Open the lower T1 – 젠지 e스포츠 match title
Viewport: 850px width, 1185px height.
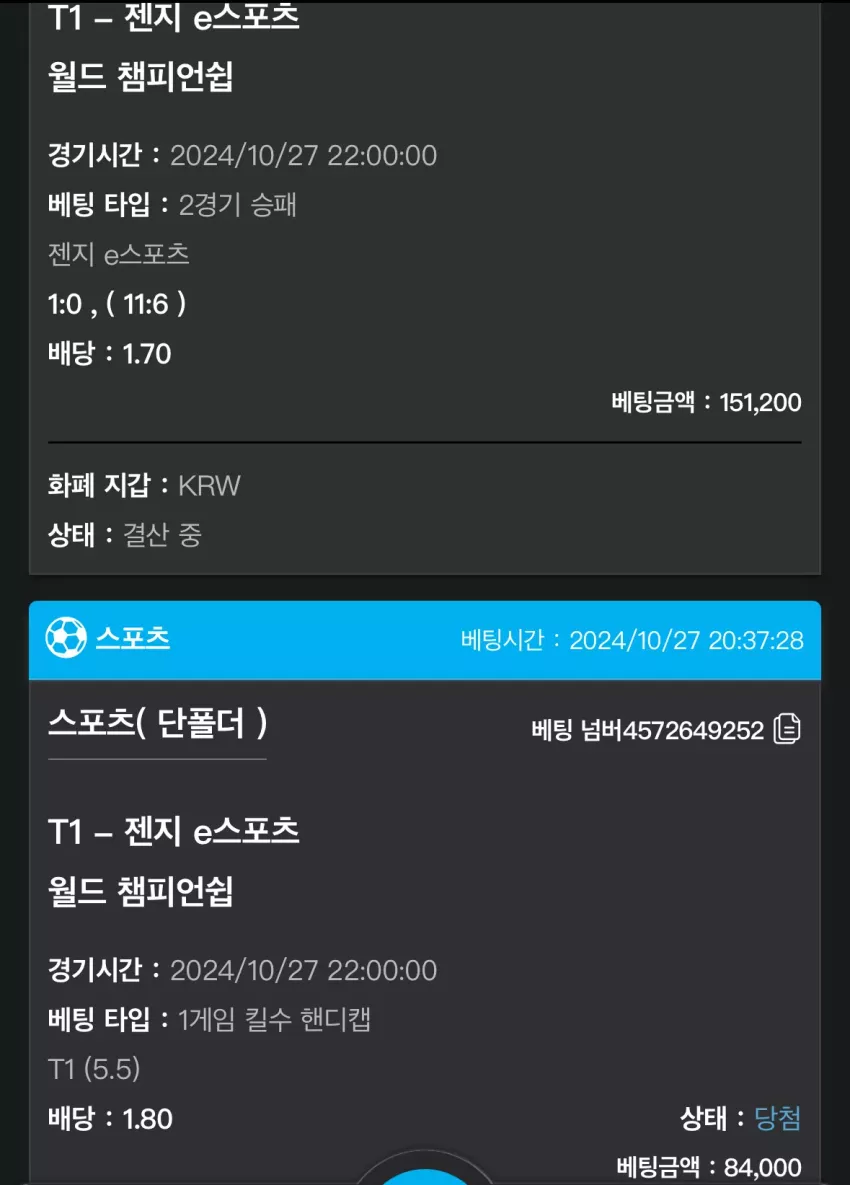pos(174,832)
